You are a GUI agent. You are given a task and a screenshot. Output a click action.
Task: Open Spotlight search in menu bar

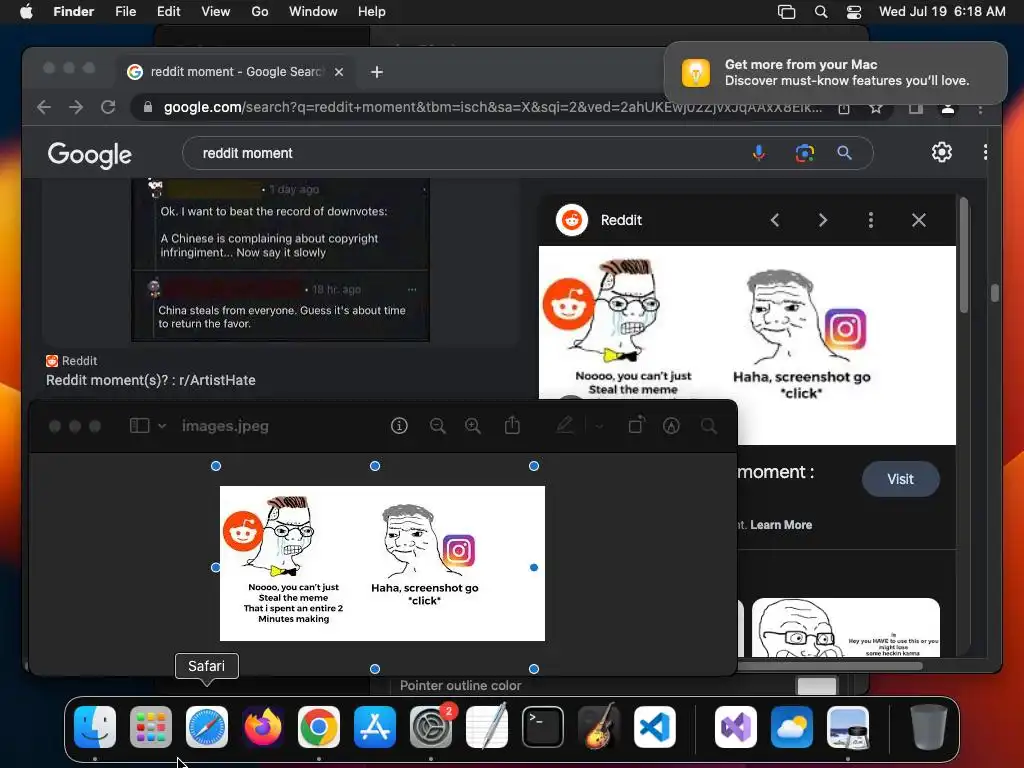point(821,12)
